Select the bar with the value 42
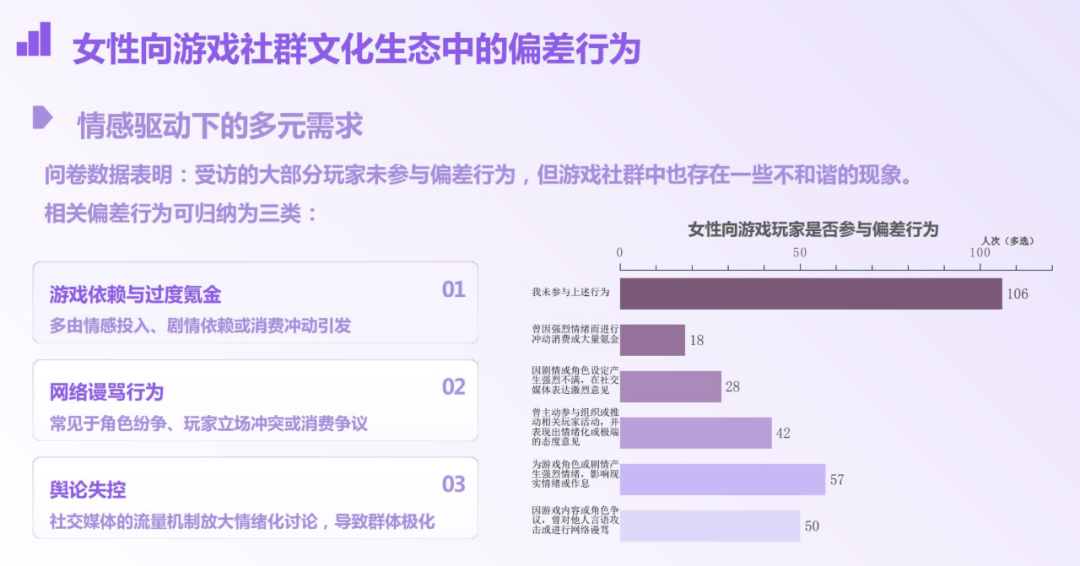This screenshot has height=566, width=1080. click(696, 433)
